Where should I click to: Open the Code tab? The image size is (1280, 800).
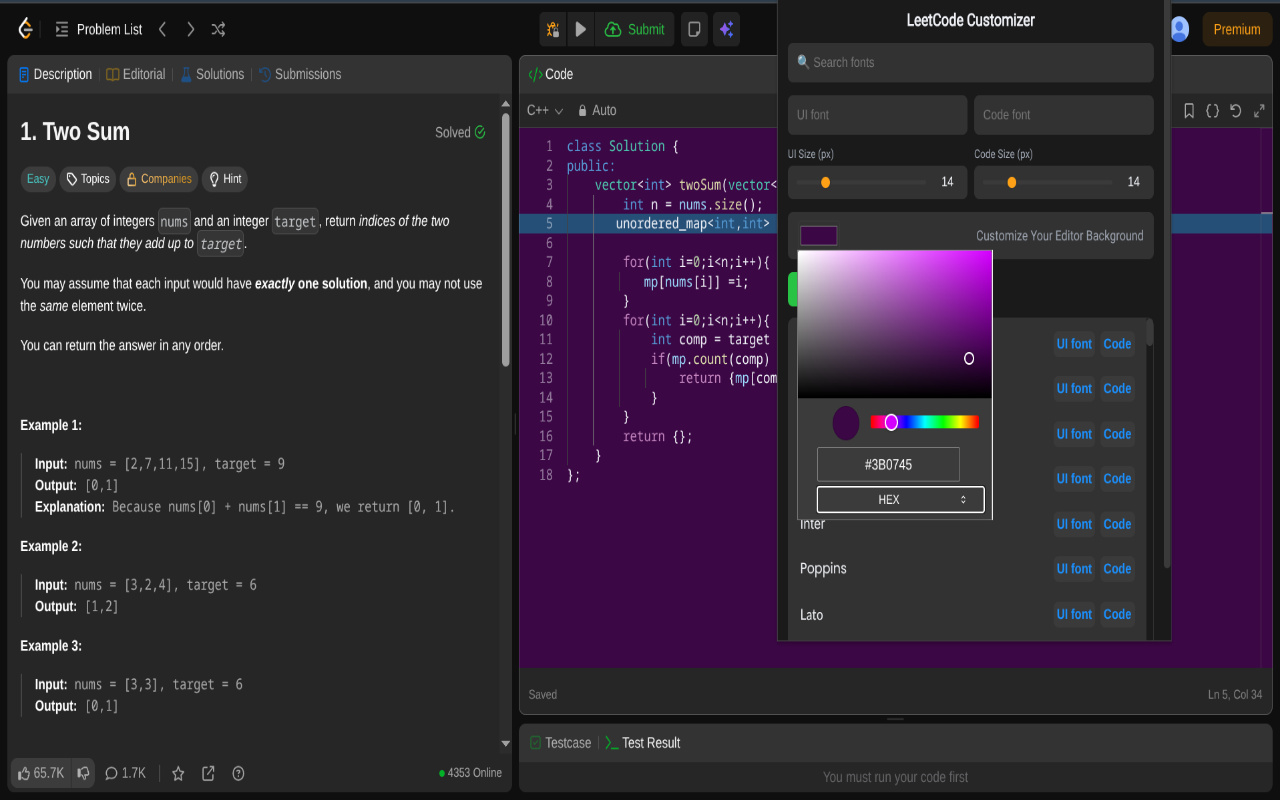pos(551,74)
